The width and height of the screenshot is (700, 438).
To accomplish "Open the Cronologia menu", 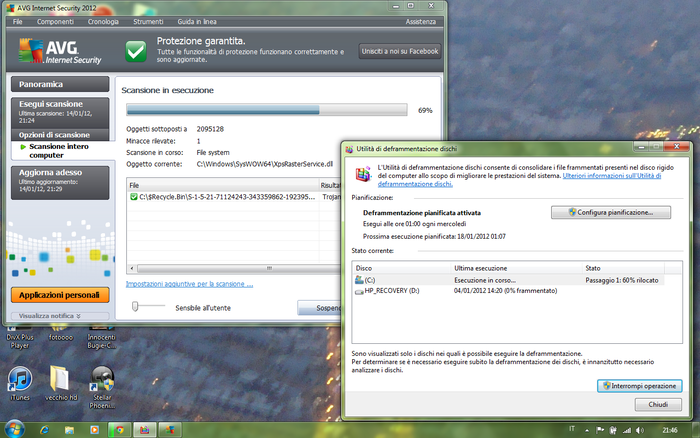I will pos(103,21).
